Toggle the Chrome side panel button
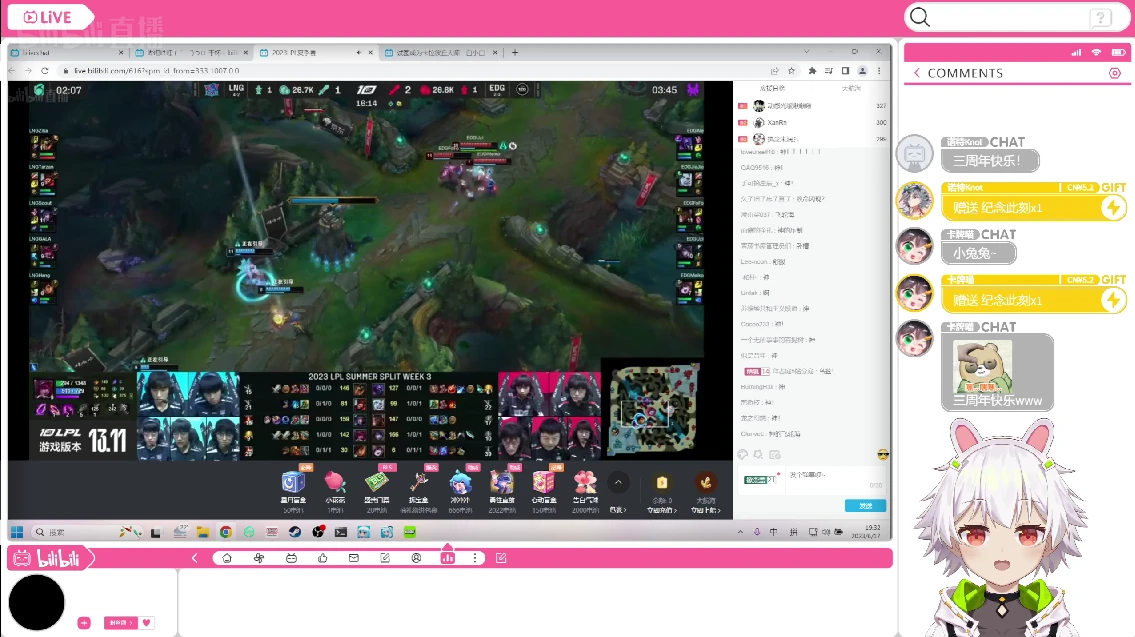The width and height of the screenshot is (1135, 637). pos(845,71)
